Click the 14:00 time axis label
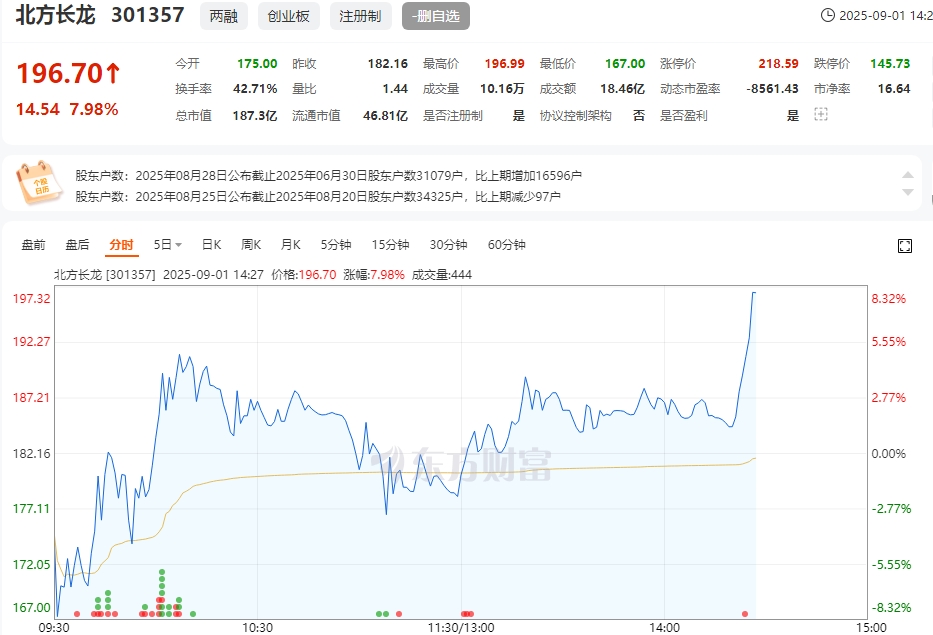 coord(664,627)
